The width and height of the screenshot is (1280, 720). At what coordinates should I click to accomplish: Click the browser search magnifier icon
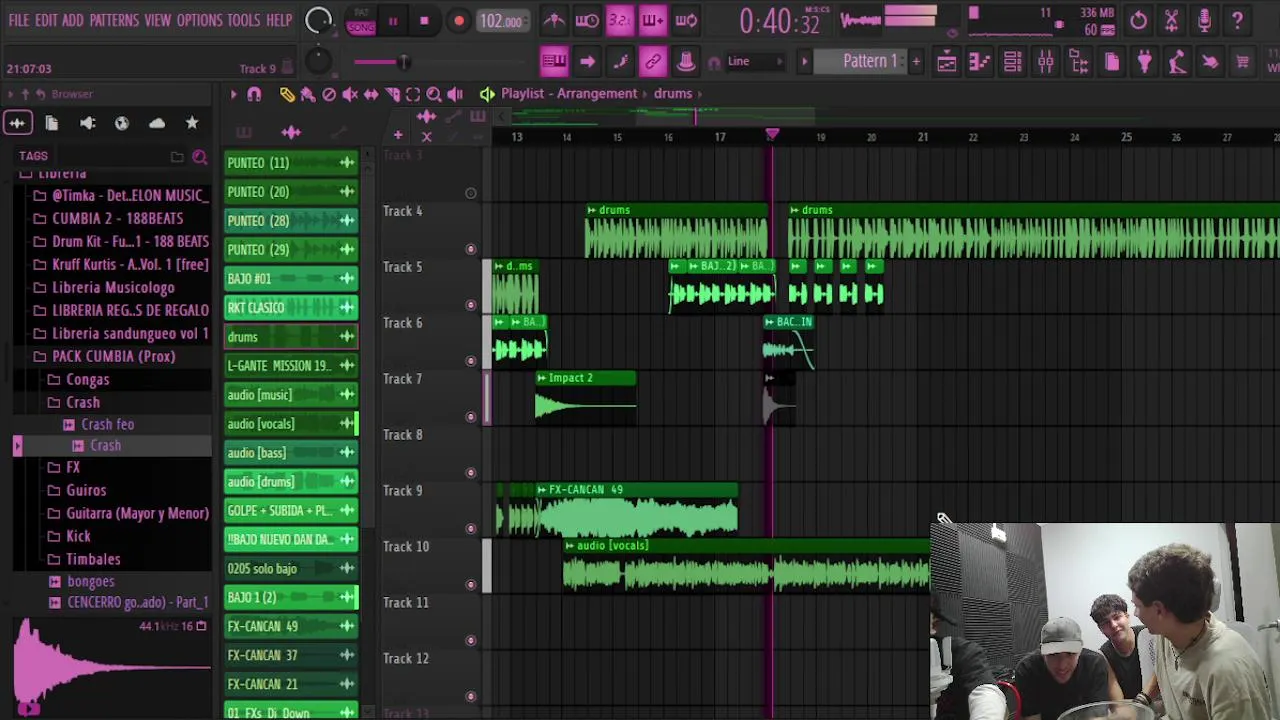pyautogui.click(x=199, y=157)
